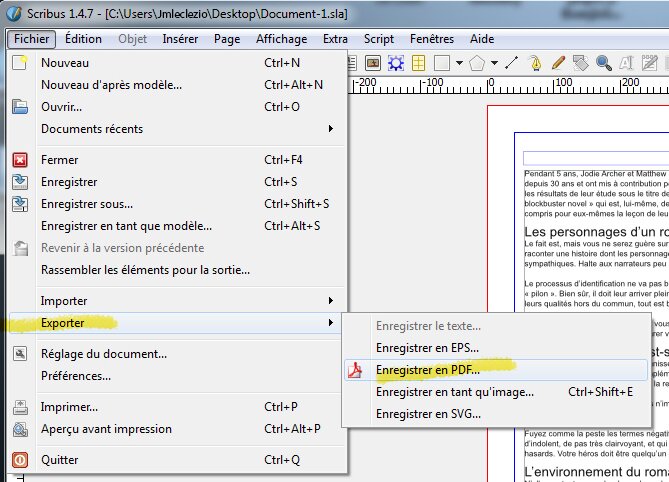Choose Nouveau d'après modèle
Screen dimensions: 669x482
coord(178,85)
